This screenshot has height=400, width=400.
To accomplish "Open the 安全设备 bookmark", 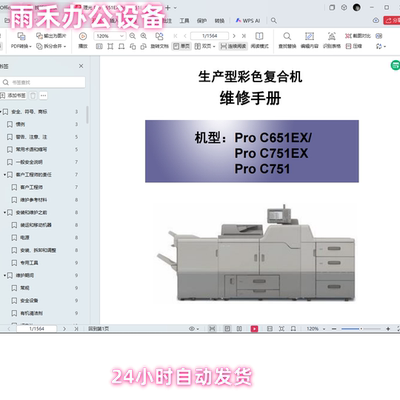I will click(x=29, y=301).
